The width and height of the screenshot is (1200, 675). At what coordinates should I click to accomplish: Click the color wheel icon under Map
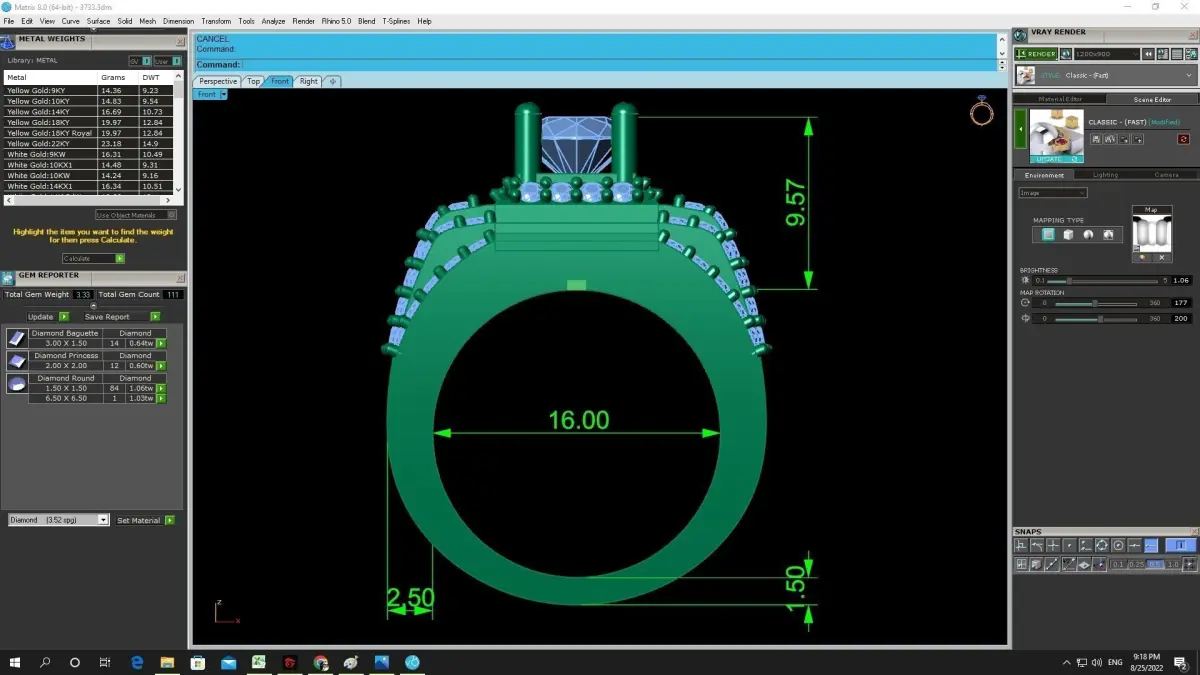pos(1142,258)
